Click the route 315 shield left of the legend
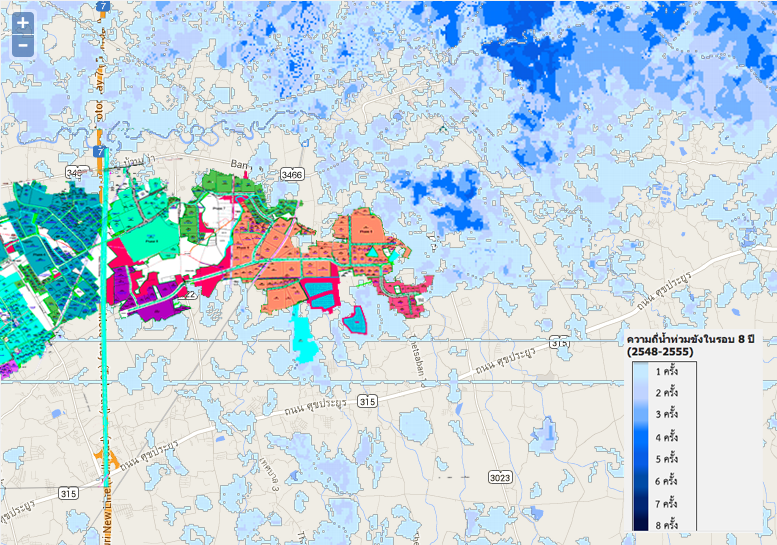This screenshot has width=777, height=545. pyautogui.click(x=561, y=342)
